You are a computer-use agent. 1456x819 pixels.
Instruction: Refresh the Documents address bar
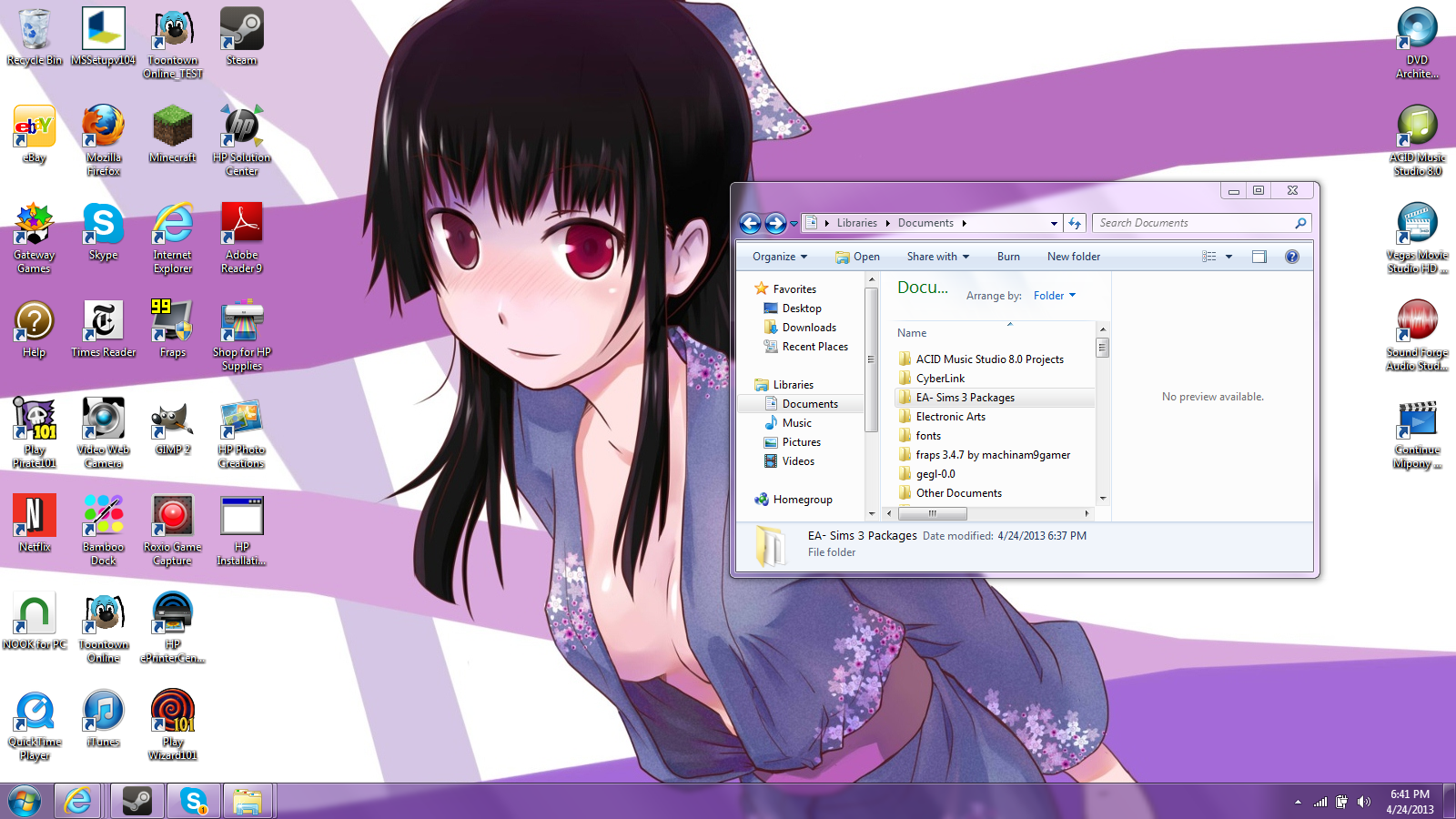[x=1075, y=223]
